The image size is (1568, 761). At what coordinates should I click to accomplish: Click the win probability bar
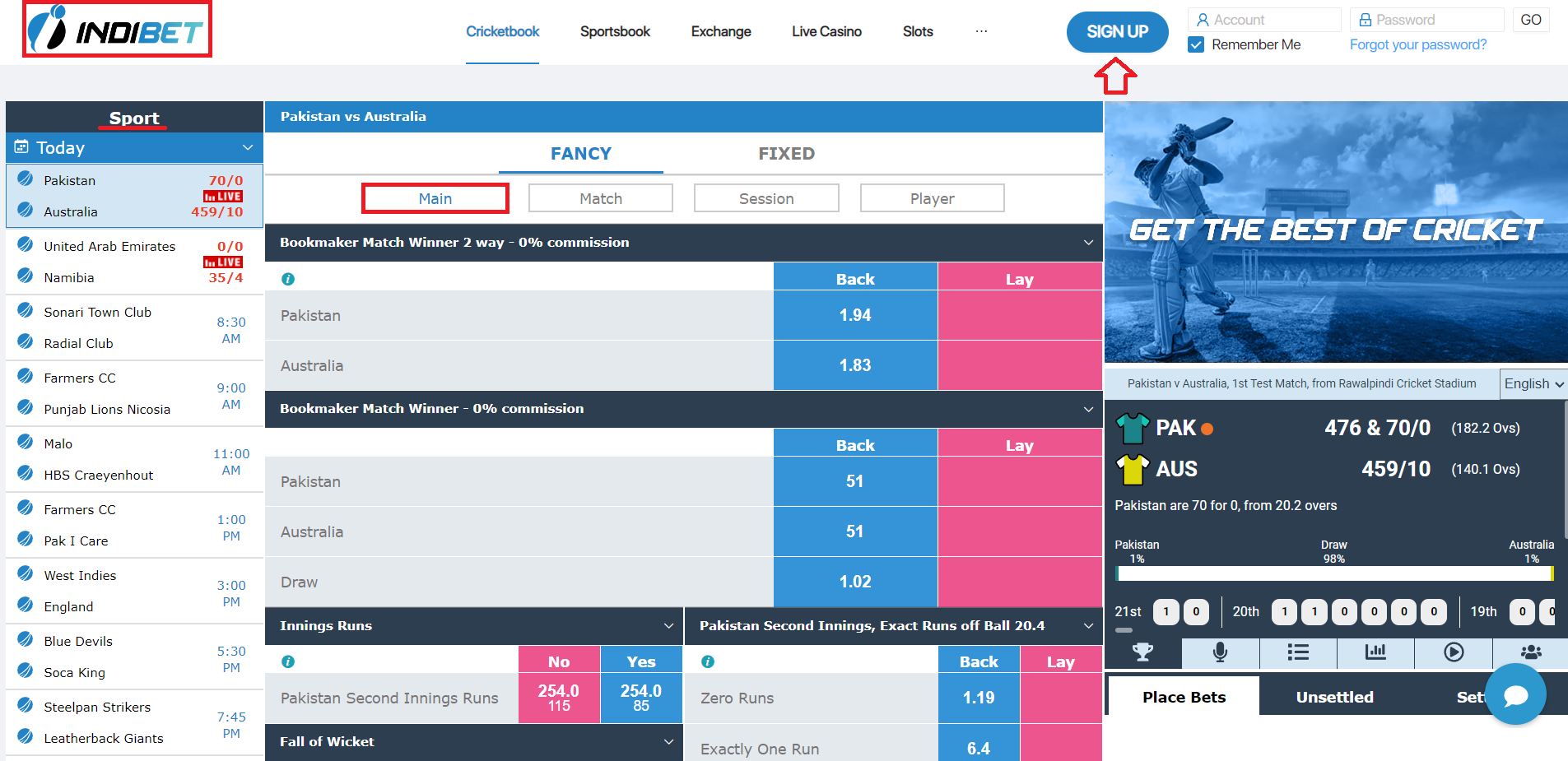(1334, 573)
